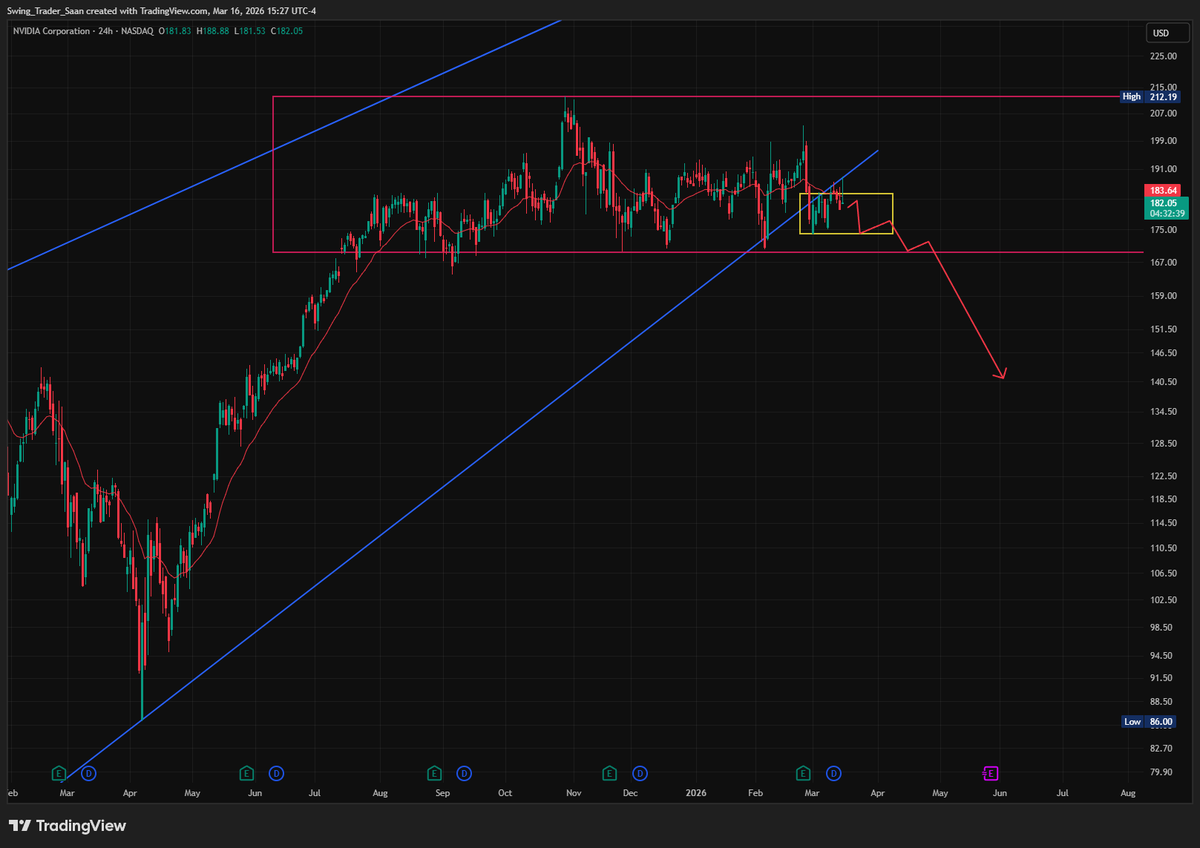Screen dimensions: 1200x848
Task: Click the dividend D icon below March 2025
Action: tap(88, 773)
